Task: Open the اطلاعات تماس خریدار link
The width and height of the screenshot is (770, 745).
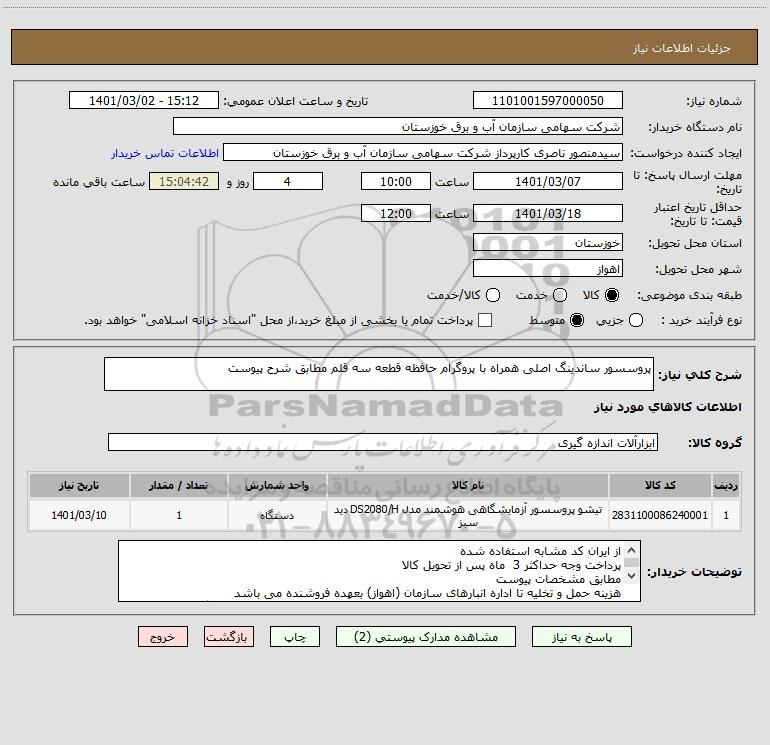Action: (165, 153)
